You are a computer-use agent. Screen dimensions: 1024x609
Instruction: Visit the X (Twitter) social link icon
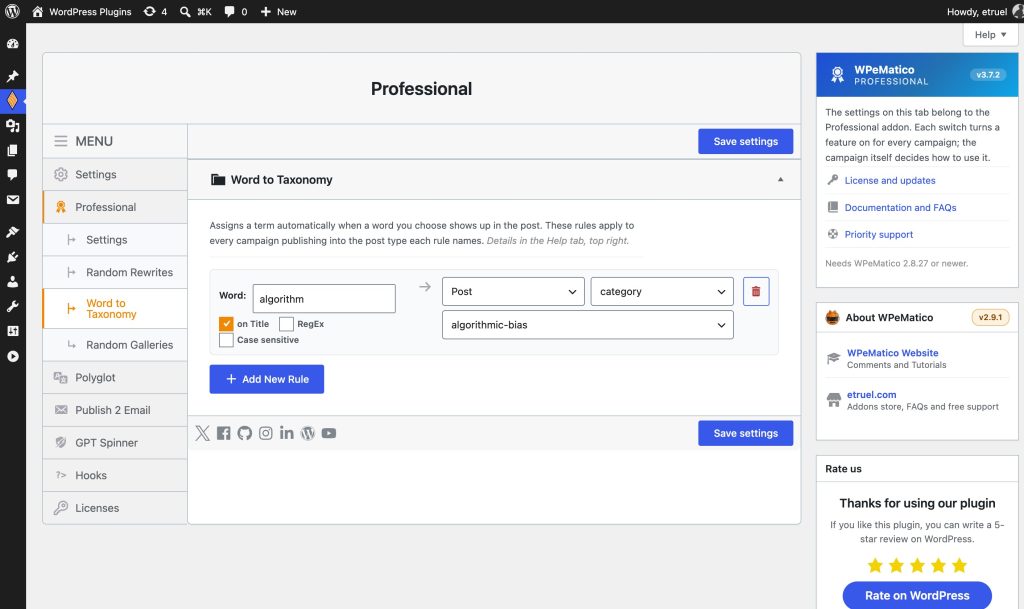(x=202, y=433)
